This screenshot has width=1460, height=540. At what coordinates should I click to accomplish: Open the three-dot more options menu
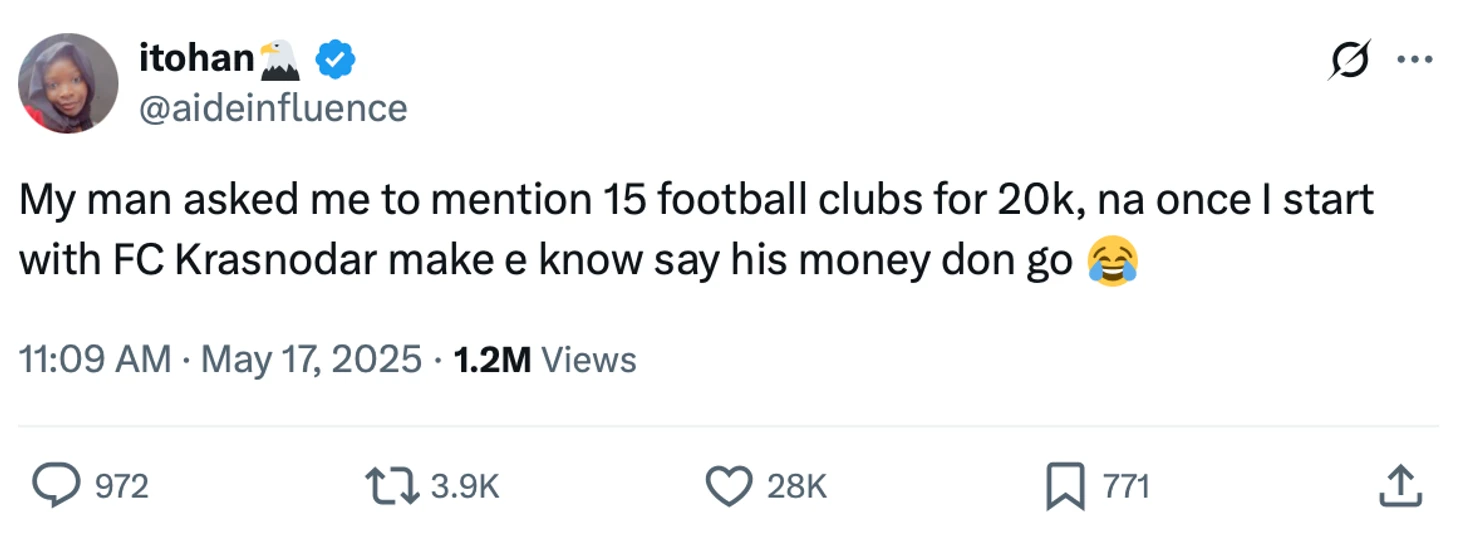click(x=1414, y=60)
